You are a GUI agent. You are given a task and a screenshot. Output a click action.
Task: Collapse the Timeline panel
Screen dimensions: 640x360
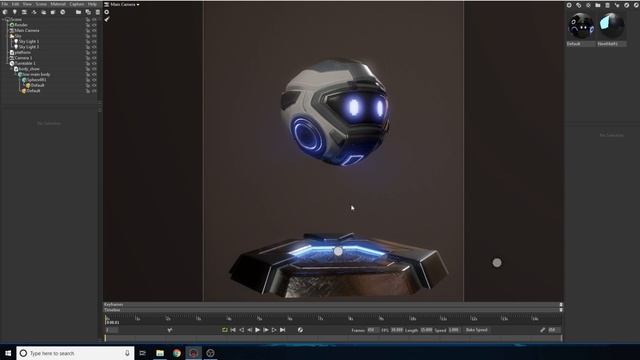(561, 310)
